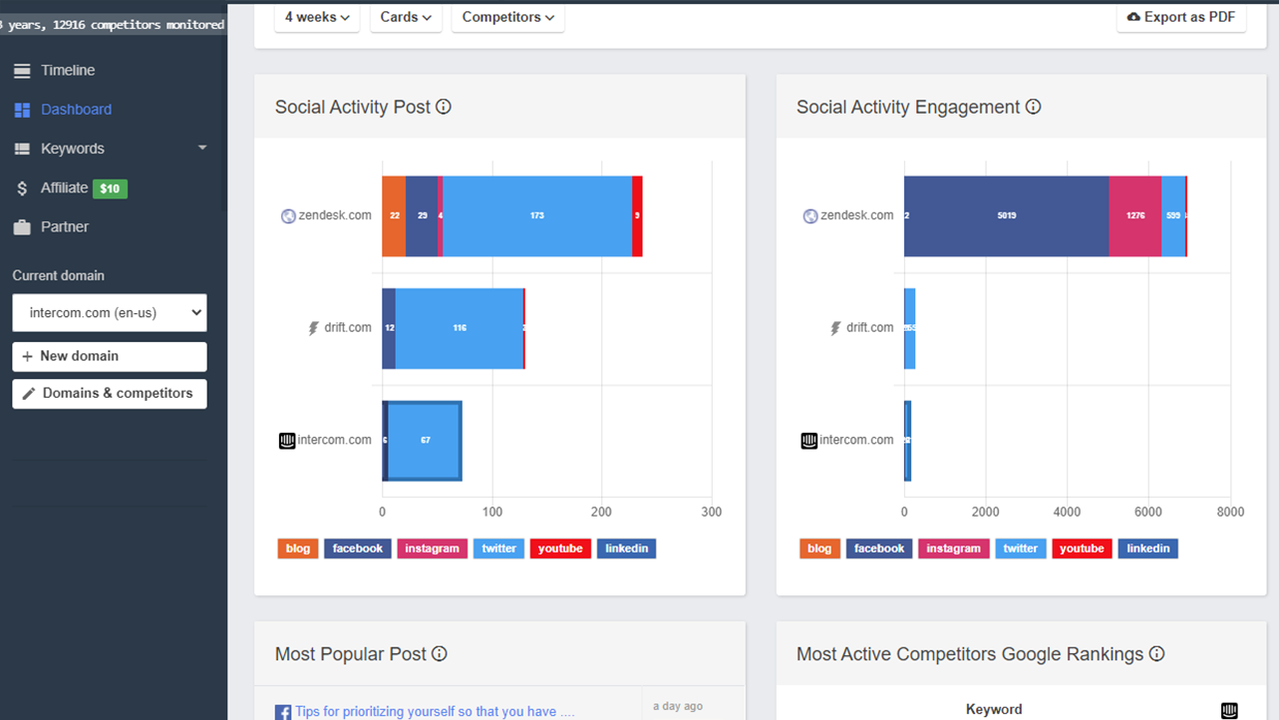Image resolution: width=1279 pixels, height=720 pixels.
Task: Click zendesk twitter bar segment showing 173
Action: click(x=537, y=216)
